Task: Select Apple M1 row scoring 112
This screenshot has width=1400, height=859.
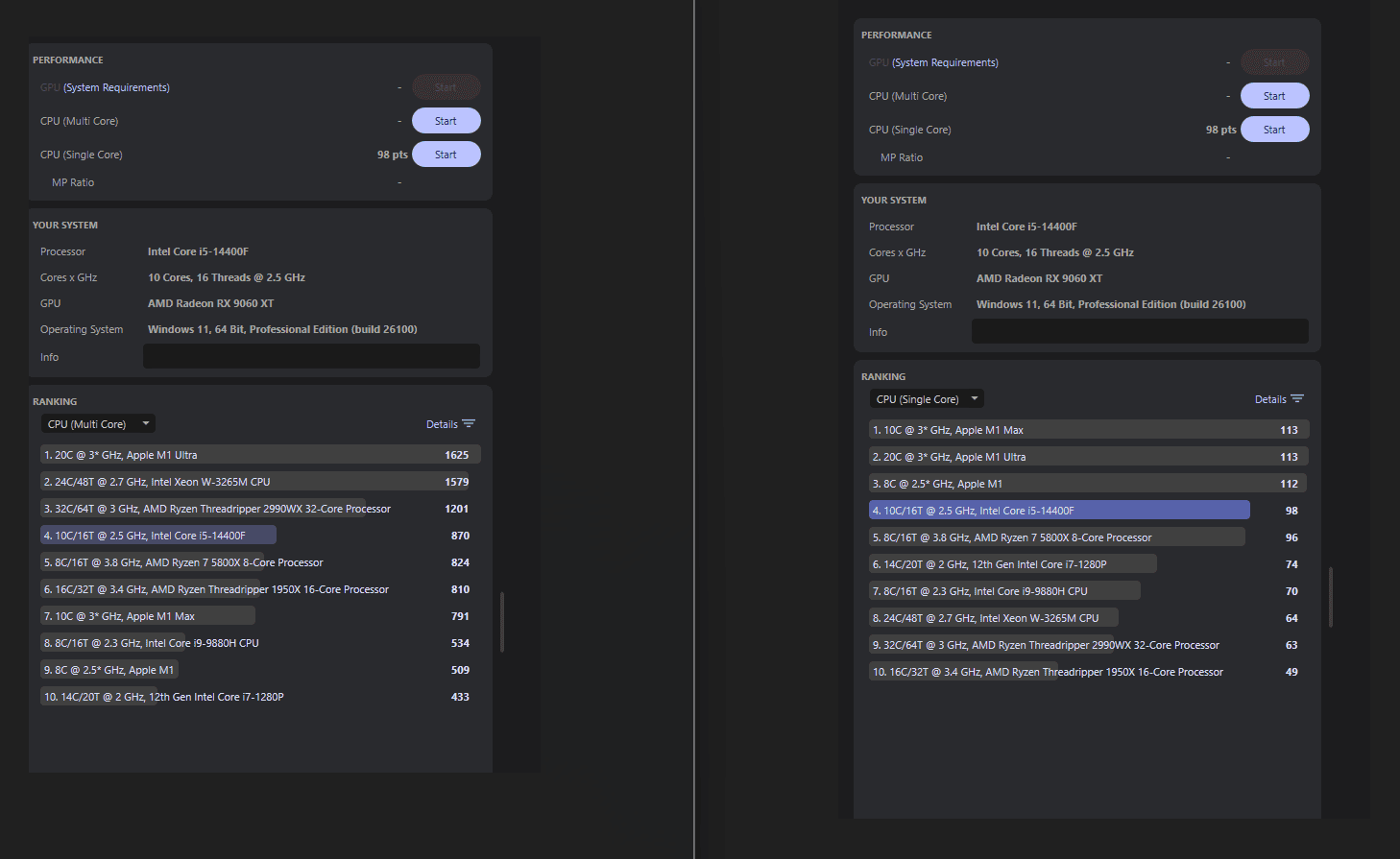Action: 1089,484
